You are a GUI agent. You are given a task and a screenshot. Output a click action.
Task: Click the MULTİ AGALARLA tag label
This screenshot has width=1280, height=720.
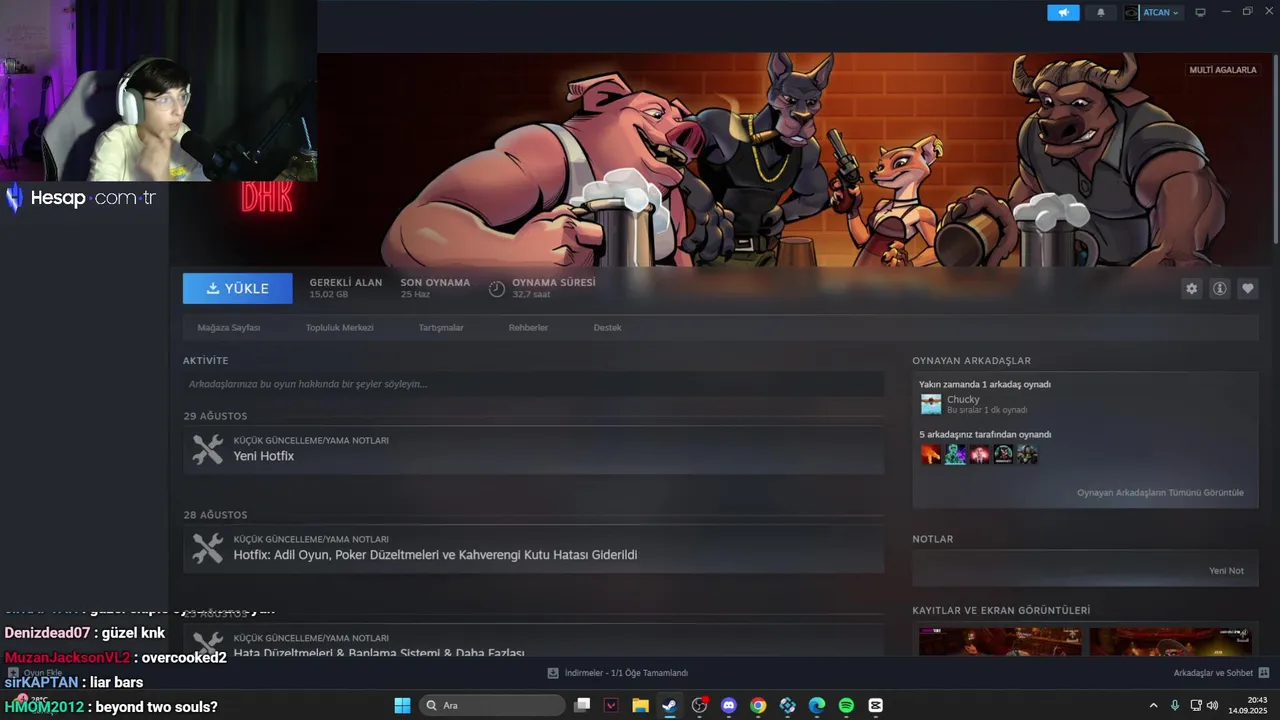pyautogui.click(x=1222, y=70)
